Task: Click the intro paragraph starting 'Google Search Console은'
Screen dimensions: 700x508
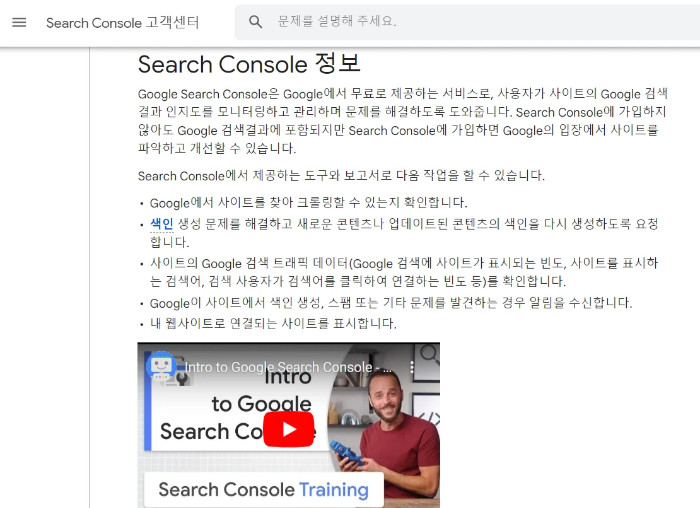Action: (403, 121)
